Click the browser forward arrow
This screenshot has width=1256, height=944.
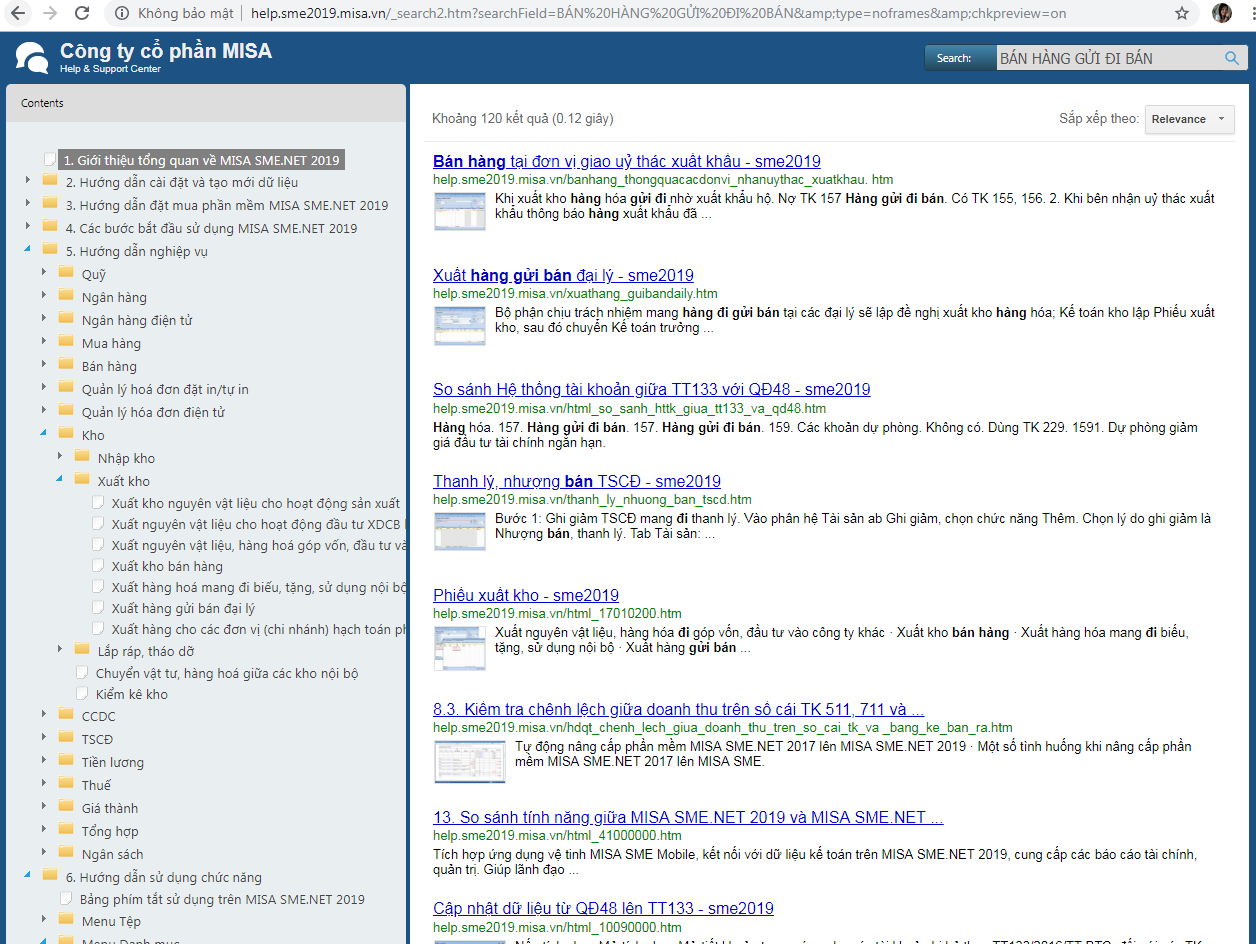pyautogui.click(x=50, y=14)
